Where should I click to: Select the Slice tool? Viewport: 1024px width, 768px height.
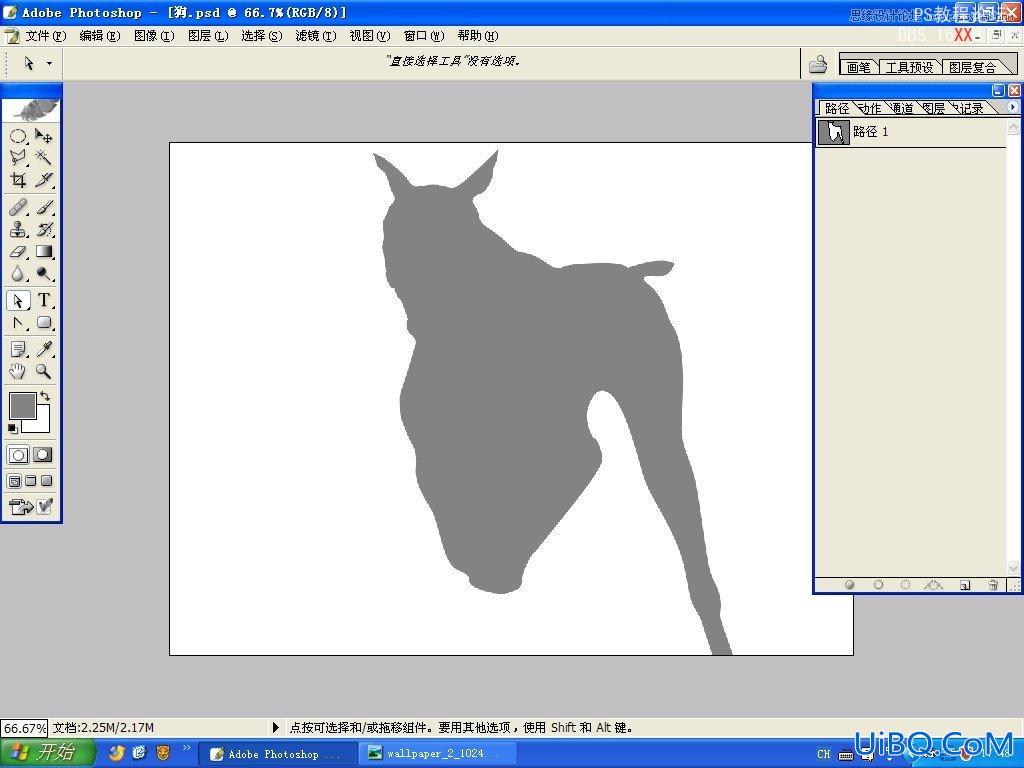coord(44,180)
